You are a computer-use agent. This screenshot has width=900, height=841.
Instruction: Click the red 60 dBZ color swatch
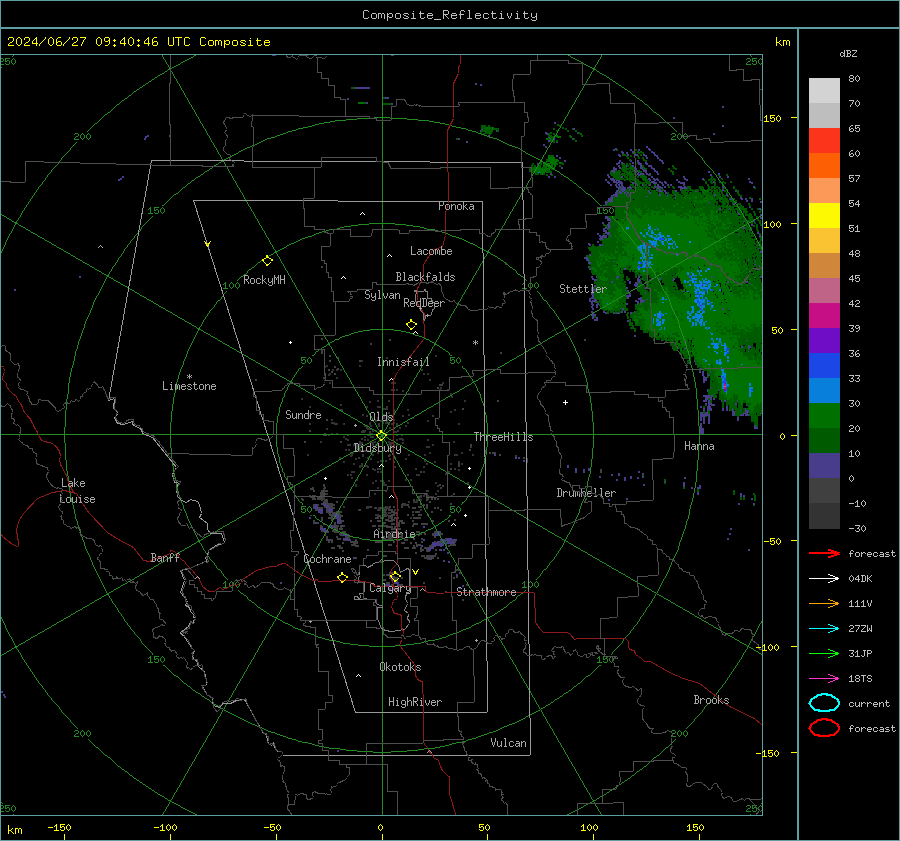click(x=824, y=140)
